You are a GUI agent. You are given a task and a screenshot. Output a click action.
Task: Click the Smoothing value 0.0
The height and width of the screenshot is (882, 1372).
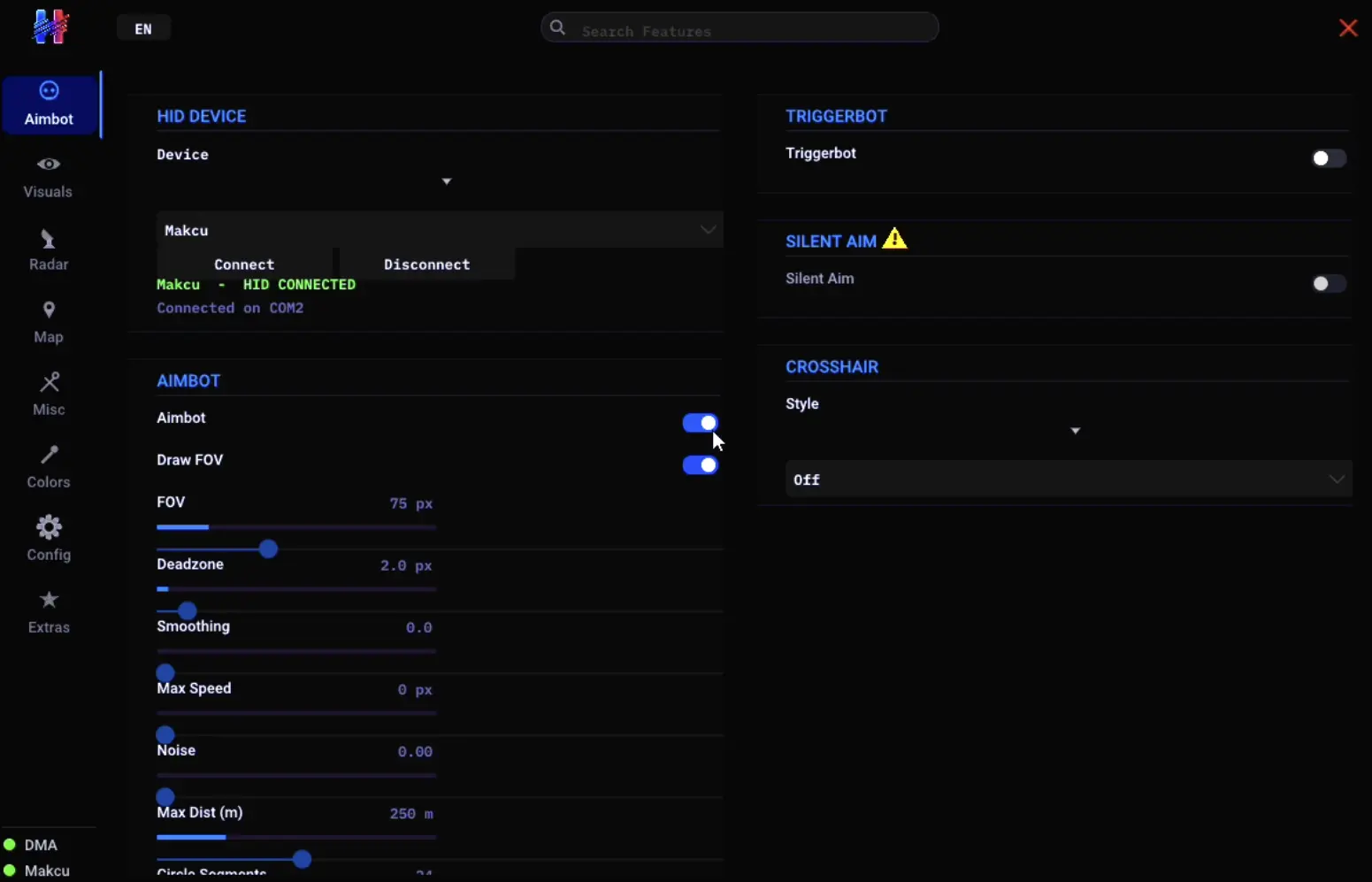click(418, 627)
